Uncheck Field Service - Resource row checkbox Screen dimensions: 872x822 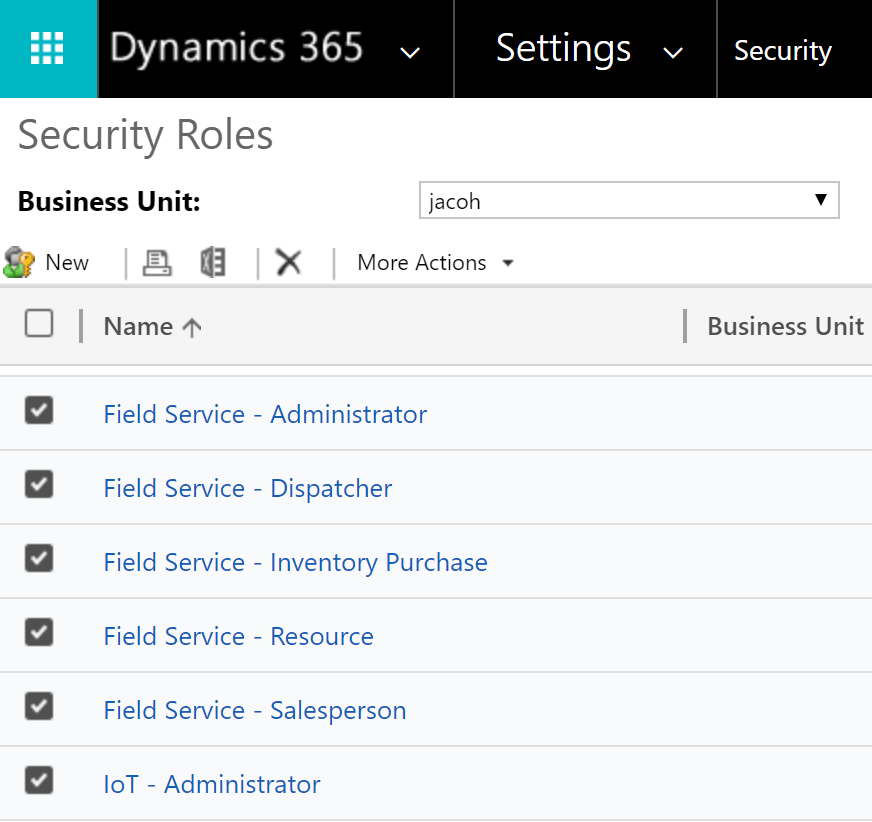click(39, 633)
